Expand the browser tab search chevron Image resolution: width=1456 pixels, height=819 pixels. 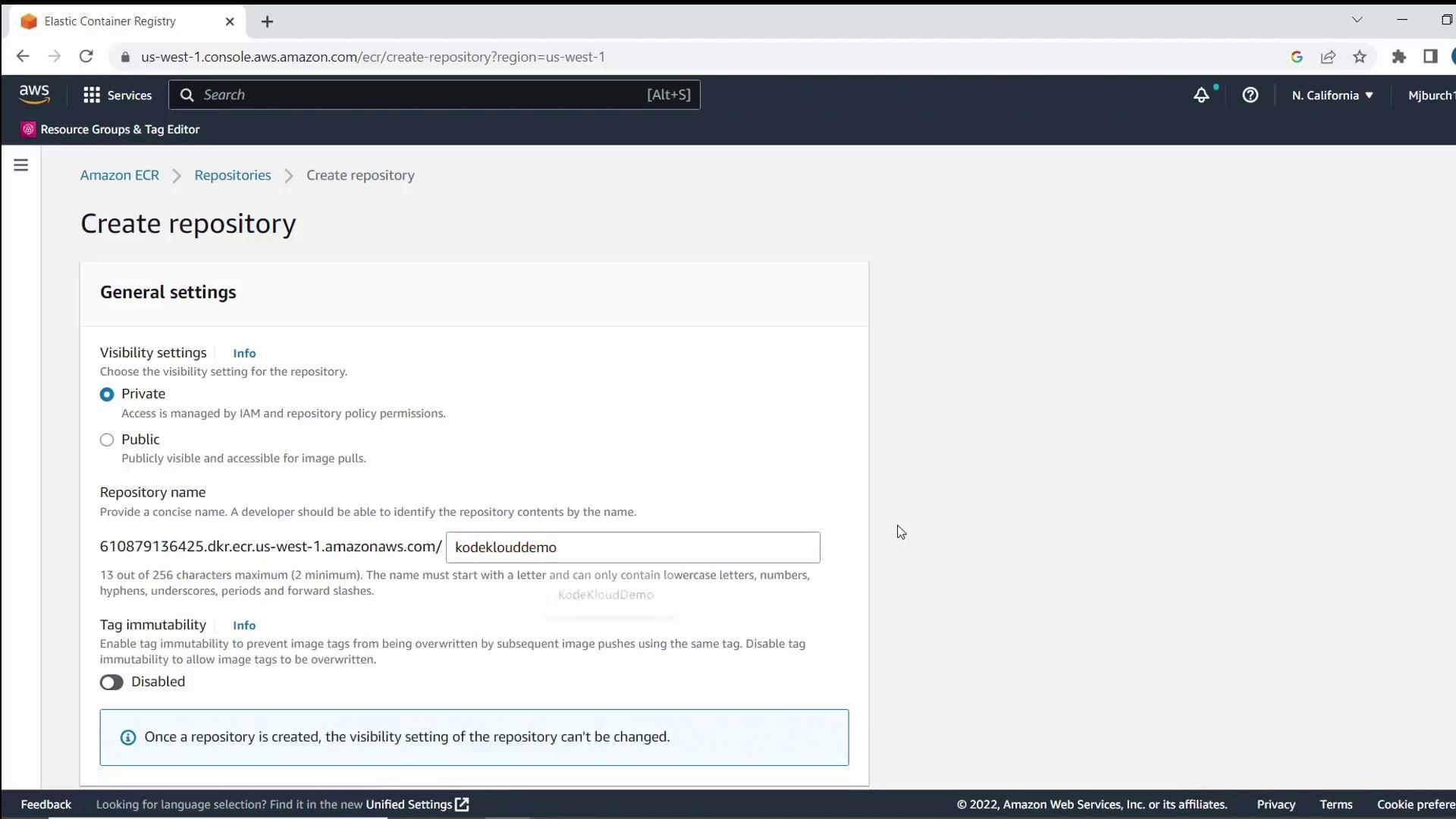tap(1357, 20)
